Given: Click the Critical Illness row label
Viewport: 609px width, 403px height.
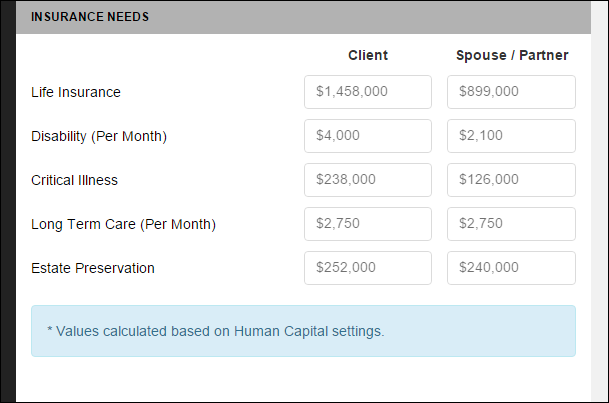Looking at the screenshot, I should [74, 180].
